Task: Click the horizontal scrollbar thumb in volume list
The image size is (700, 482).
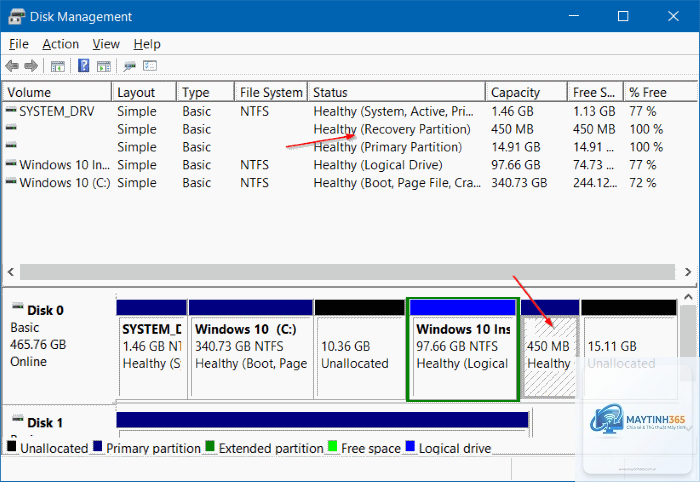Action: (347, 272)
